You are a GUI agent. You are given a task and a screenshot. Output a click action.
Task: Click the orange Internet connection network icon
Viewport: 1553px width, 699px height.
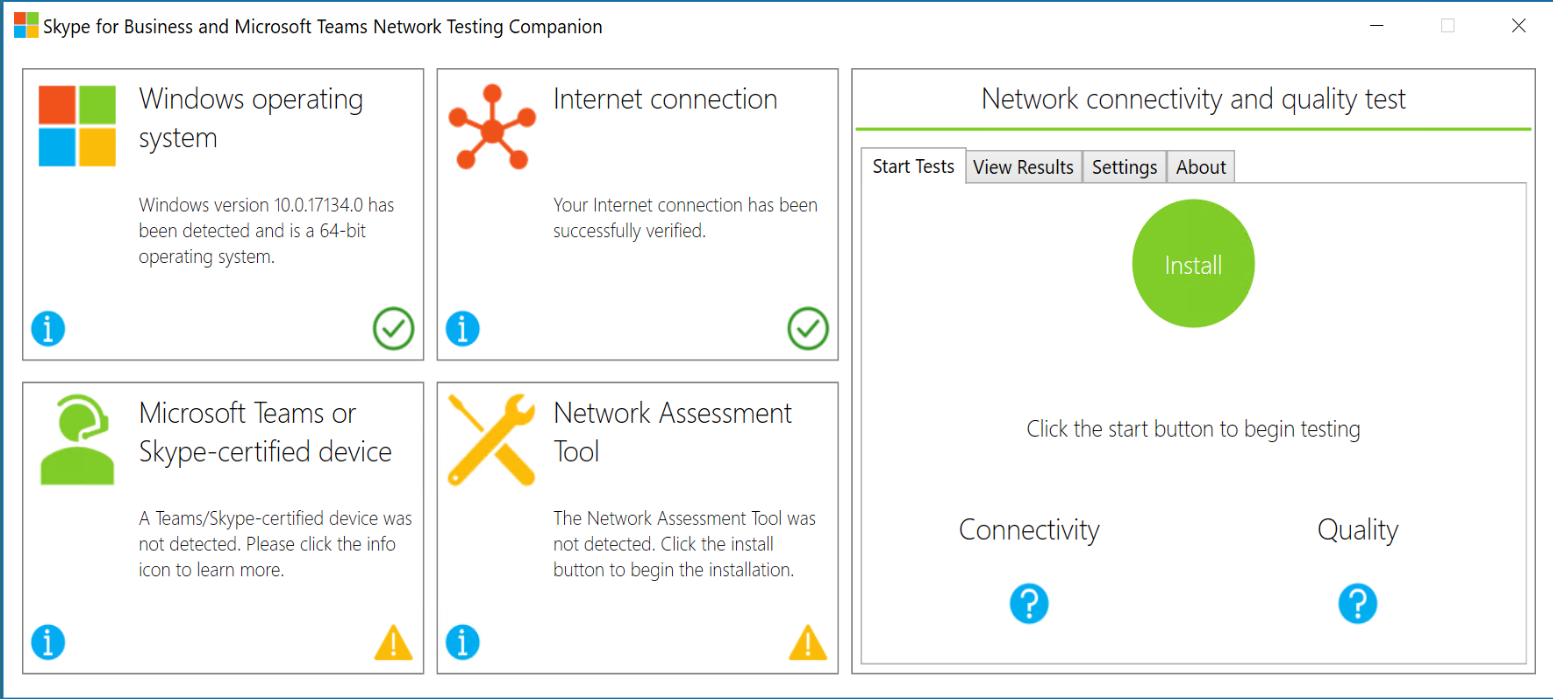click(491, 128)
